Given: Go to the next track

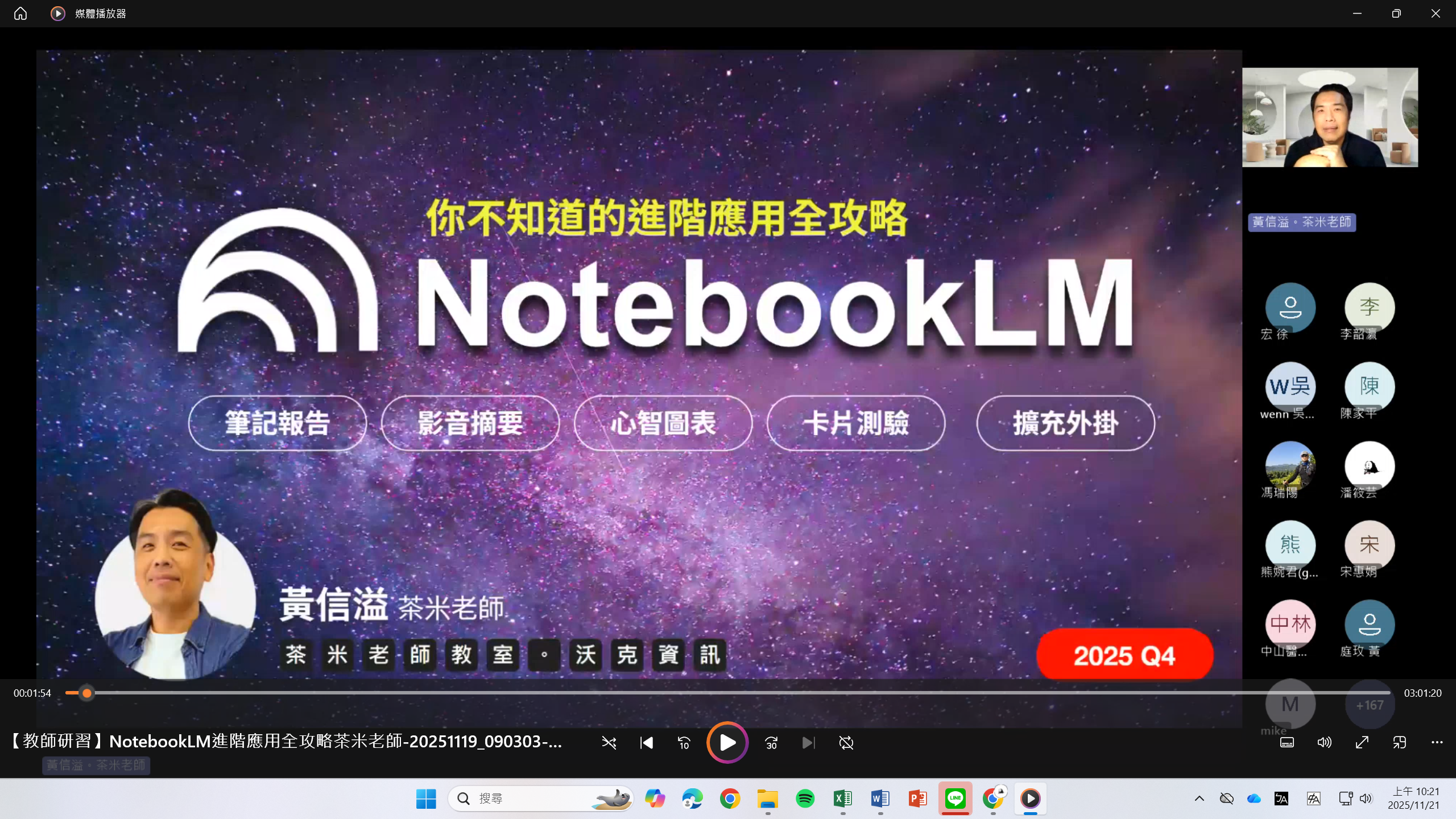Looking at the screenshot, I should click(x=808, y=743).
